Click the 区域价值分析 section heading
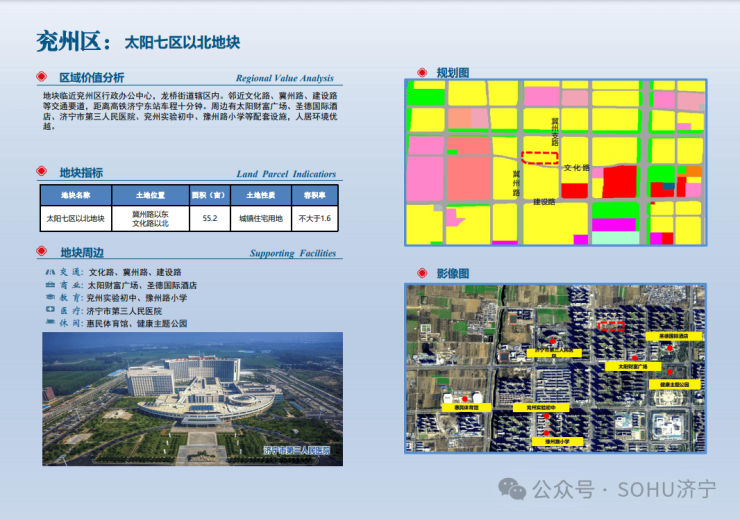This screenshot has height=519, width=740. pos(92,77)
